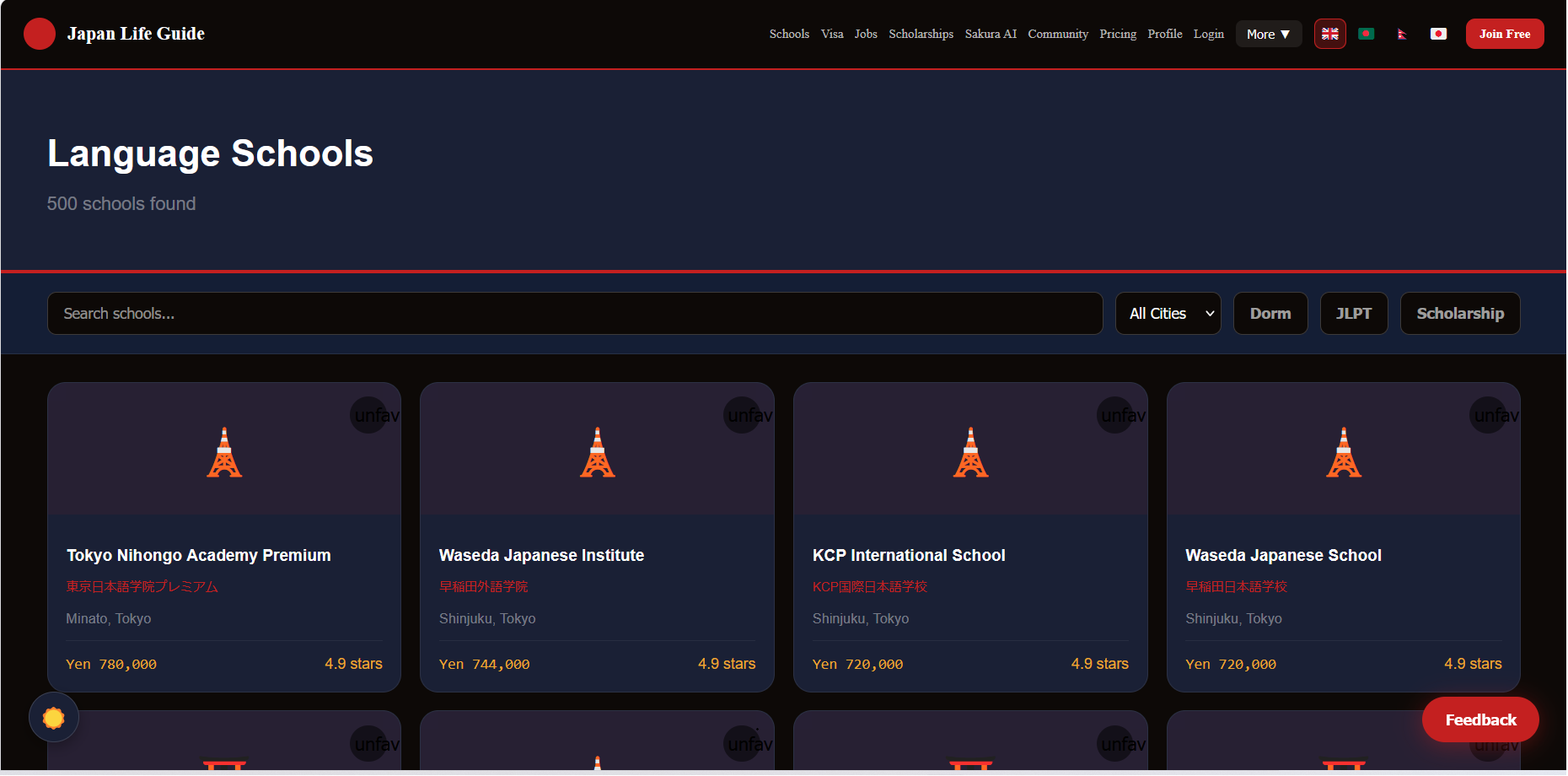The height and width of the screenshot is (776, 1568).
Task: Select the Japan flag language icon
Action: [x=1438, y=34]
